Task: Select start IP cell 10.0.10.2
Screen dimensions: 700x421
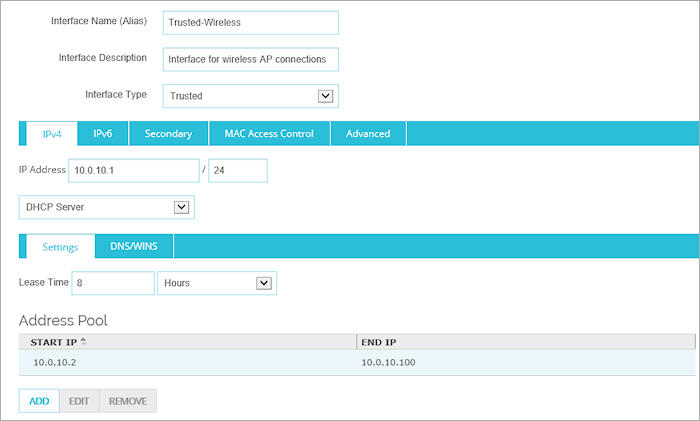Action: [54, 363]
